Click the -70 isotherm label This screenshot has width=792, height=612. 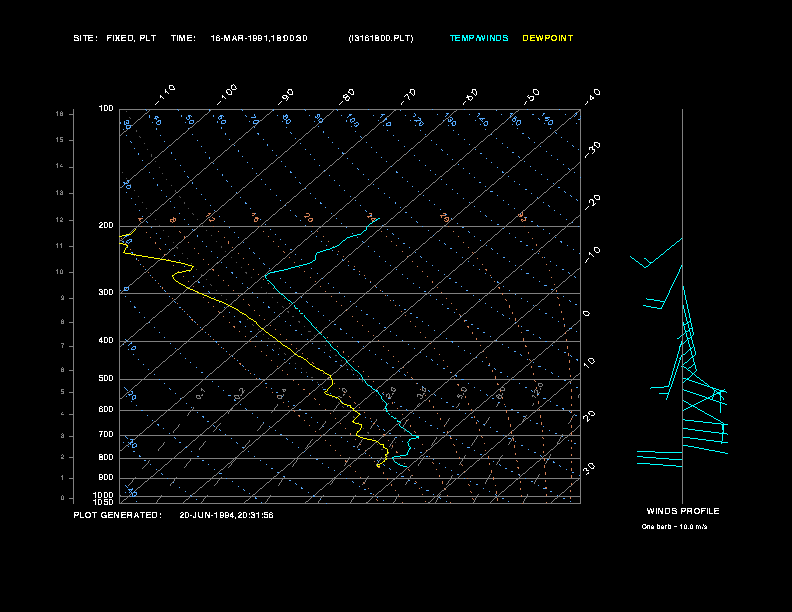[x=409, y=96]
